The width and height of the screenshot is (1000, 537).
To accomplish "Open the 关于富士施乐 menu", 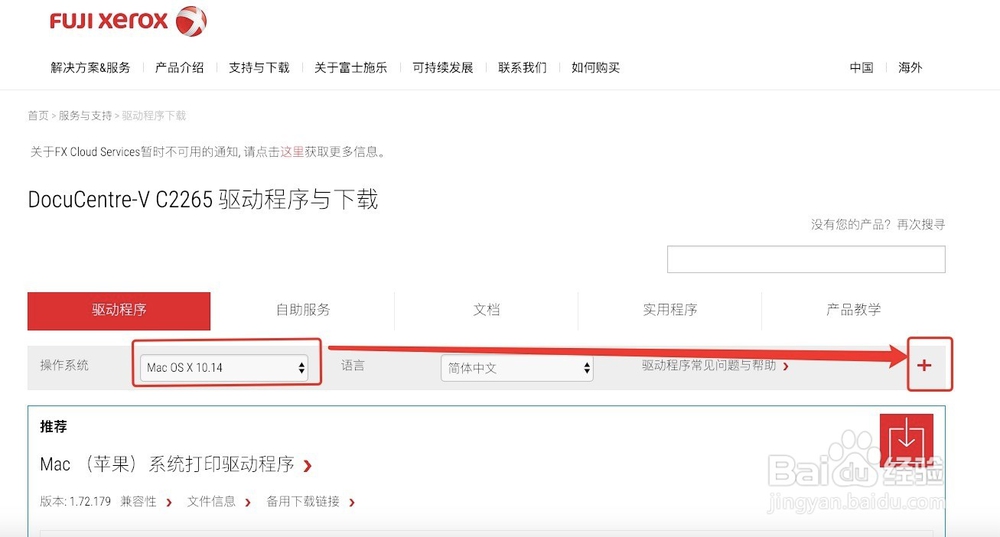I will [x=351, y=68].
